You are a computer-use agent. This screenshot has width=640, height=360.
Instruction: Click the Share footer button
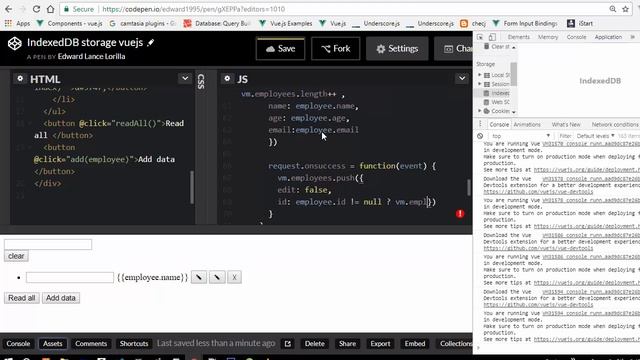point(347,344)
